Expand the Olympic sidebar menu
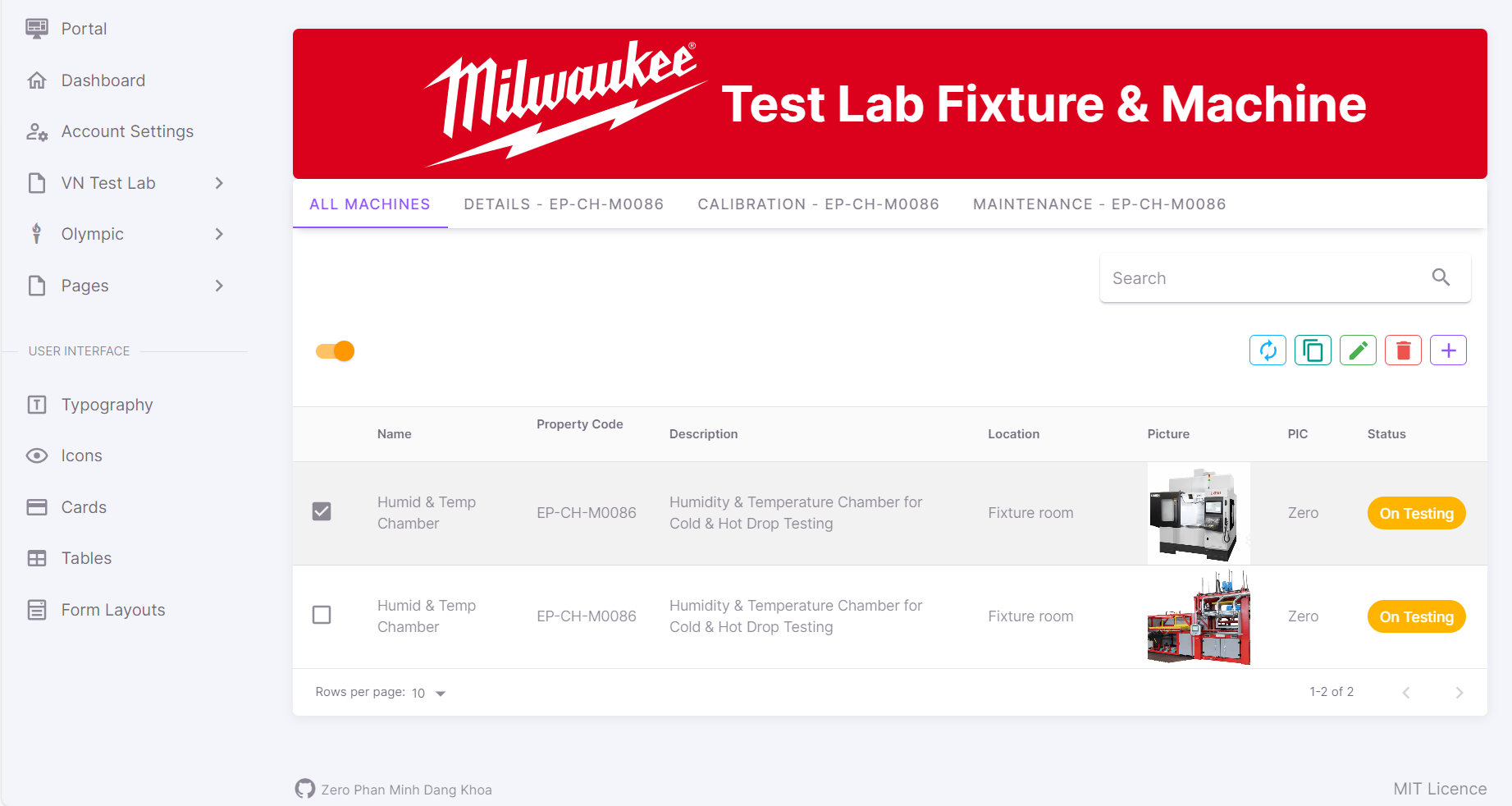The width and height of the screenshot is (1512, 806). (125, 234)
